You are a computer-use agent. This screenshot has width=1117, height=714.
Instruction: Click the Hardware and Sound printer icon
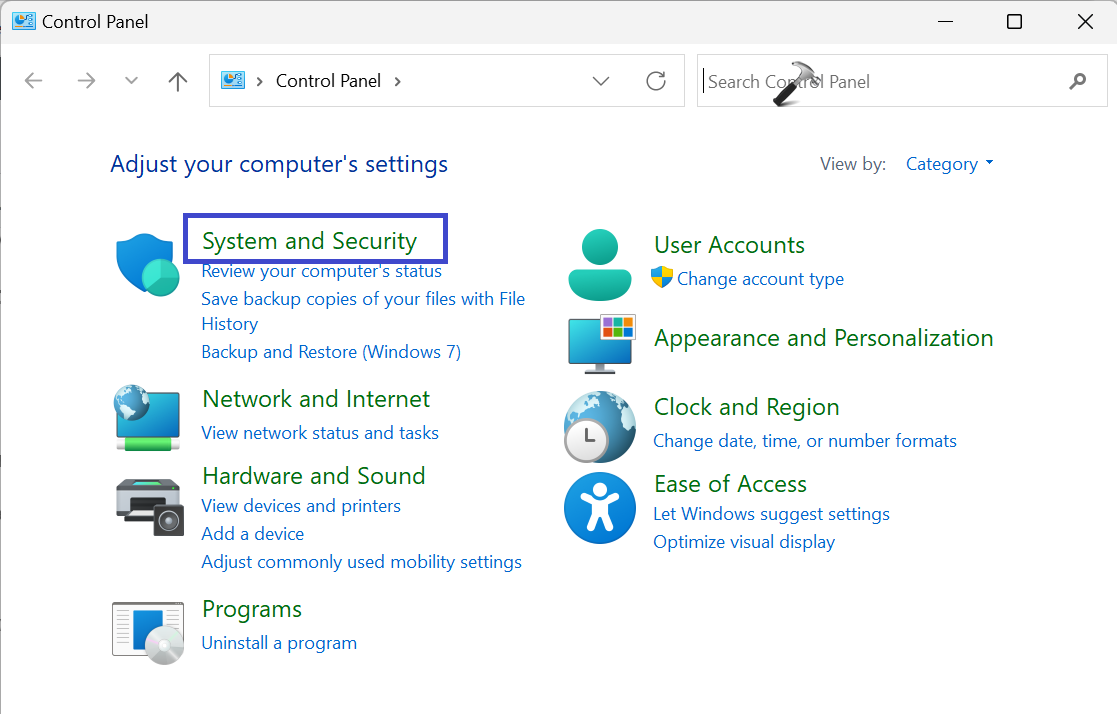point(149,505)
